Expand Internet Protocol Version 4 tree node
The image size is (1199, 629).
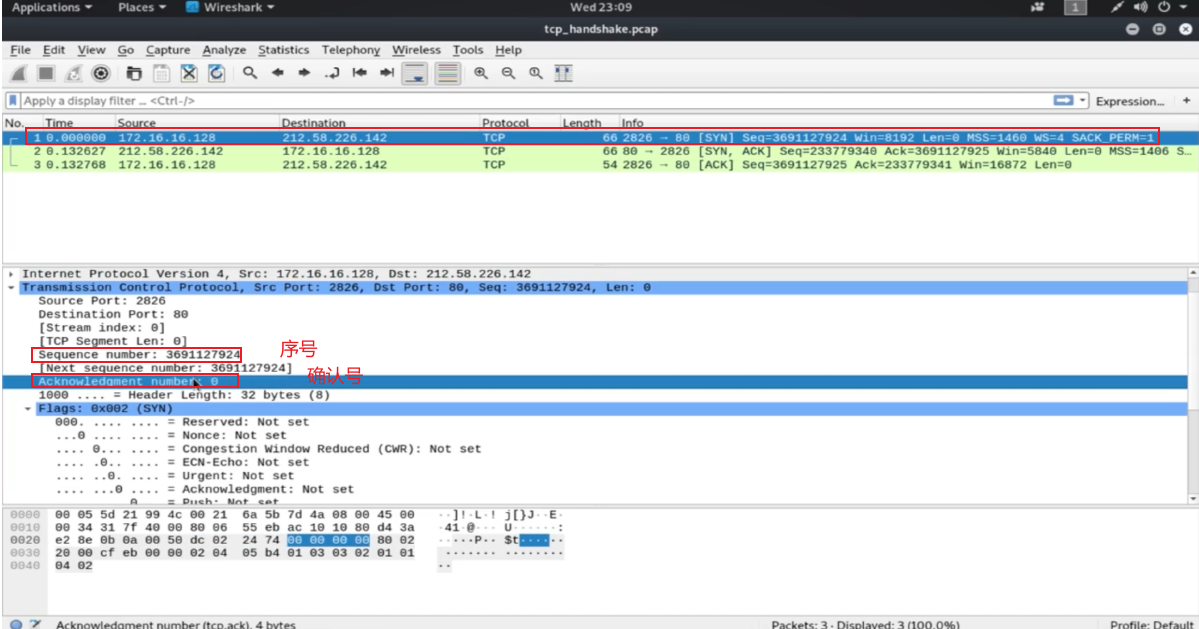11,274
